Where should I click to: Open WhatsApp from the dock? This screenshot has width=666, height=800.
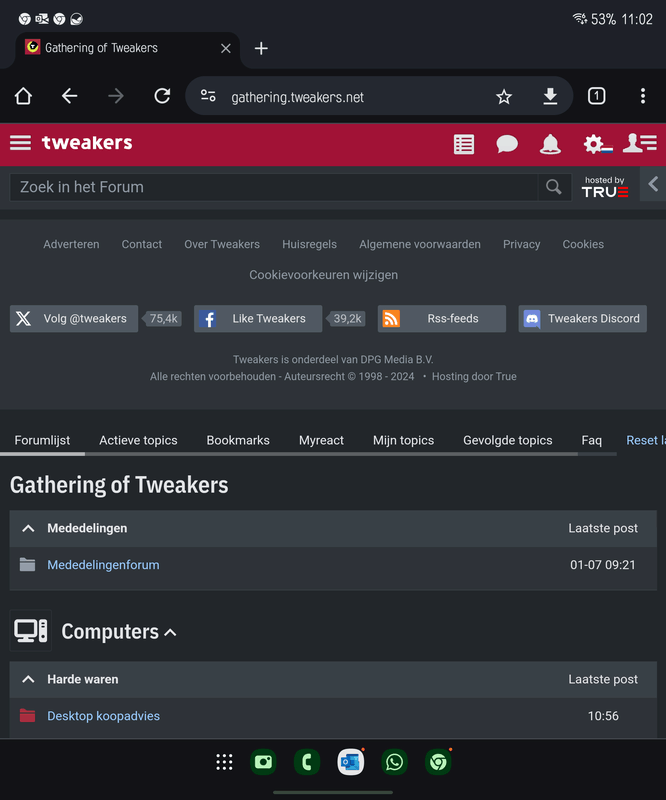click(x=394, y=763)
